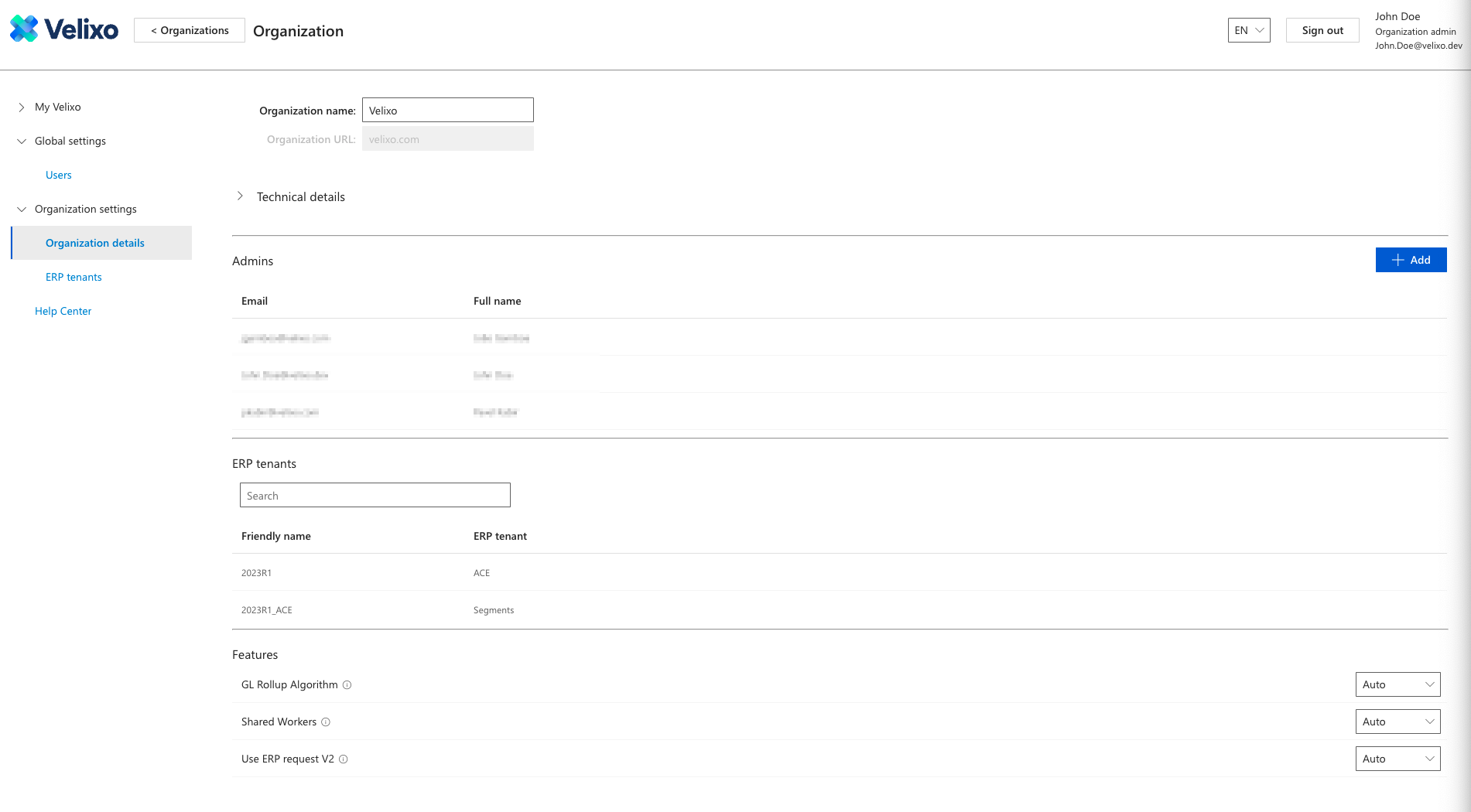Open the Users page in sidebar
Image resolution: width=1471 pixels, height=812 pixels.
click(59, 176)
